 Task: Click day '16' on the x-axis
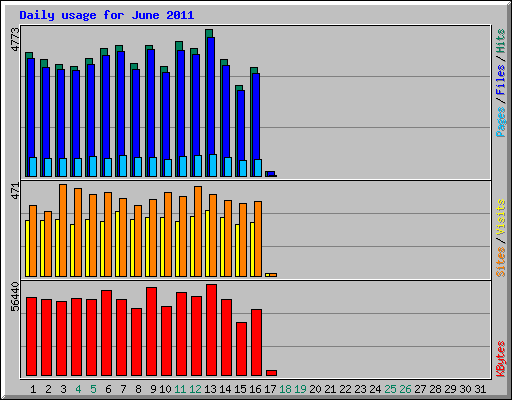[x=255, y=389]
